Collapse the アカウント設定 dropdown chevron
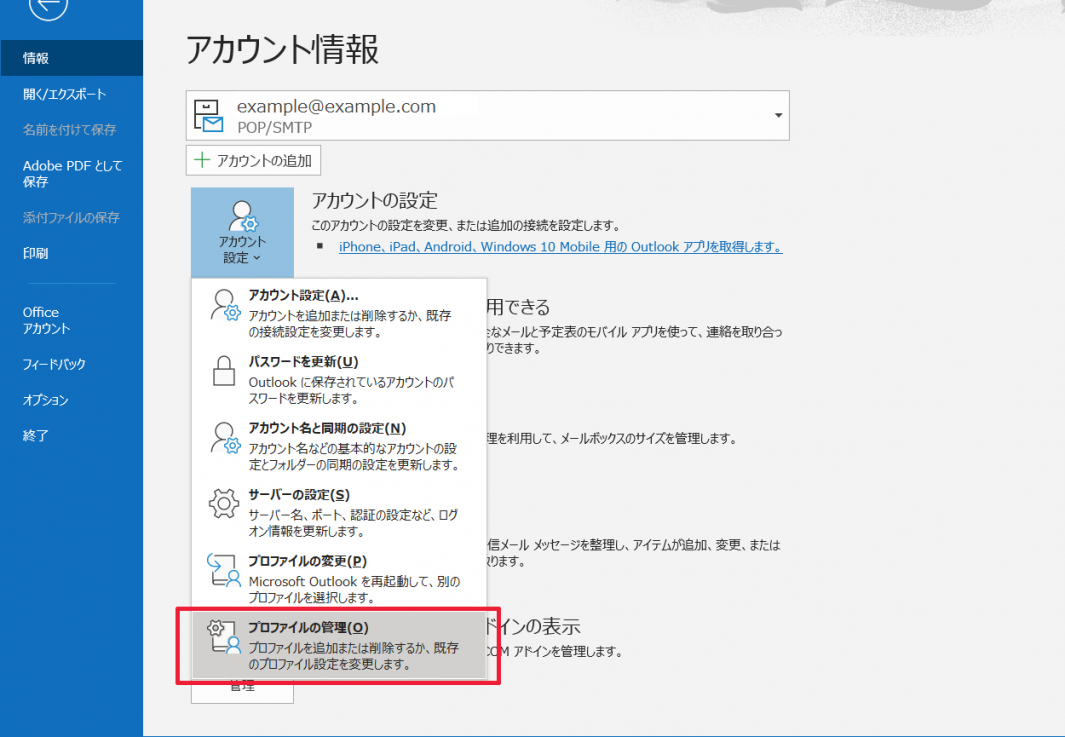The height and width of the screenshot is (737, 1065). 258,258
